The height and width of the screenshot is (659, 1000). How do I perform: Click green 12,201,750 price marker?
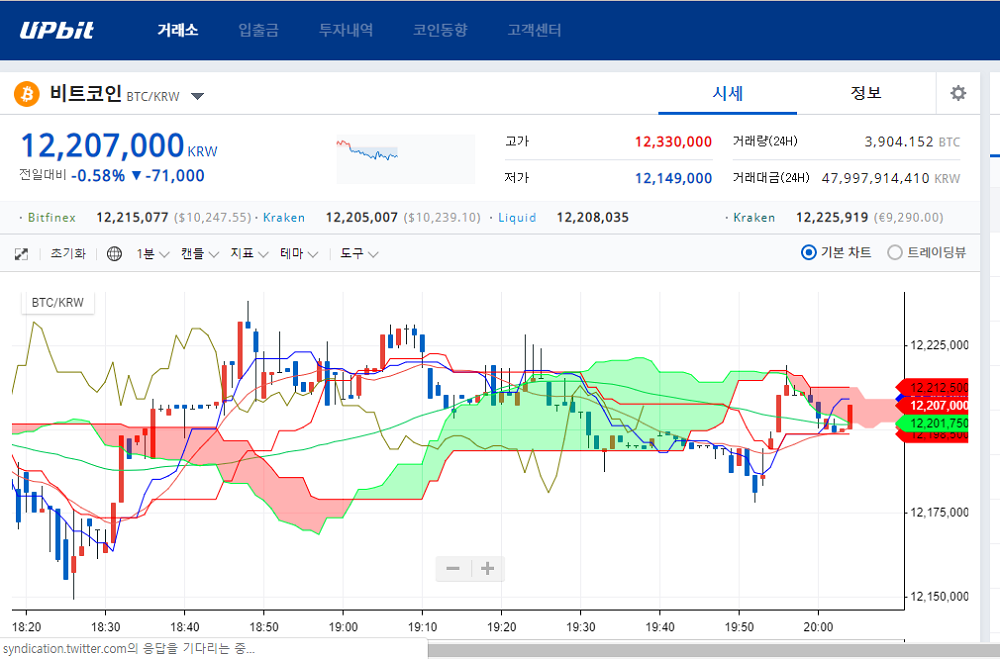[x=934, y=423]
